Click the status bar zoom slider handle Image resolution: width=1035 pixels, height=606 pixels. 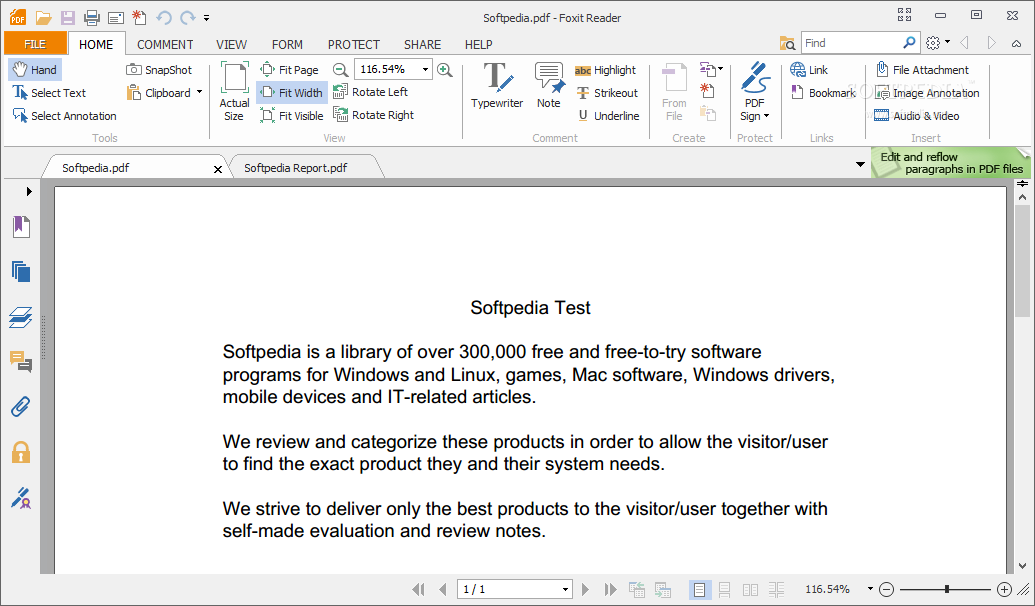[947, 589]
